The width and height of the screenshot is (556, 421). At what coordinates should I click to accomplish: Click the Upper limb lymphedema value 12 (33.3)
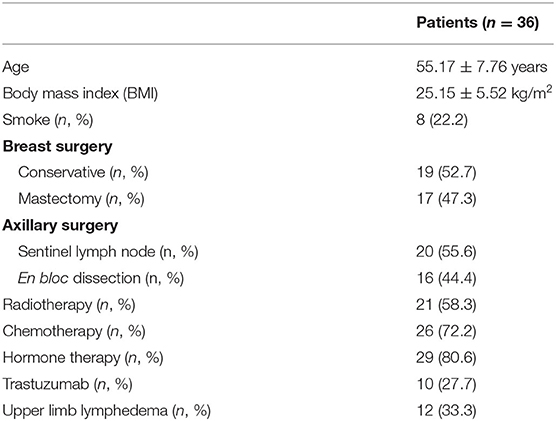[446, 411]
